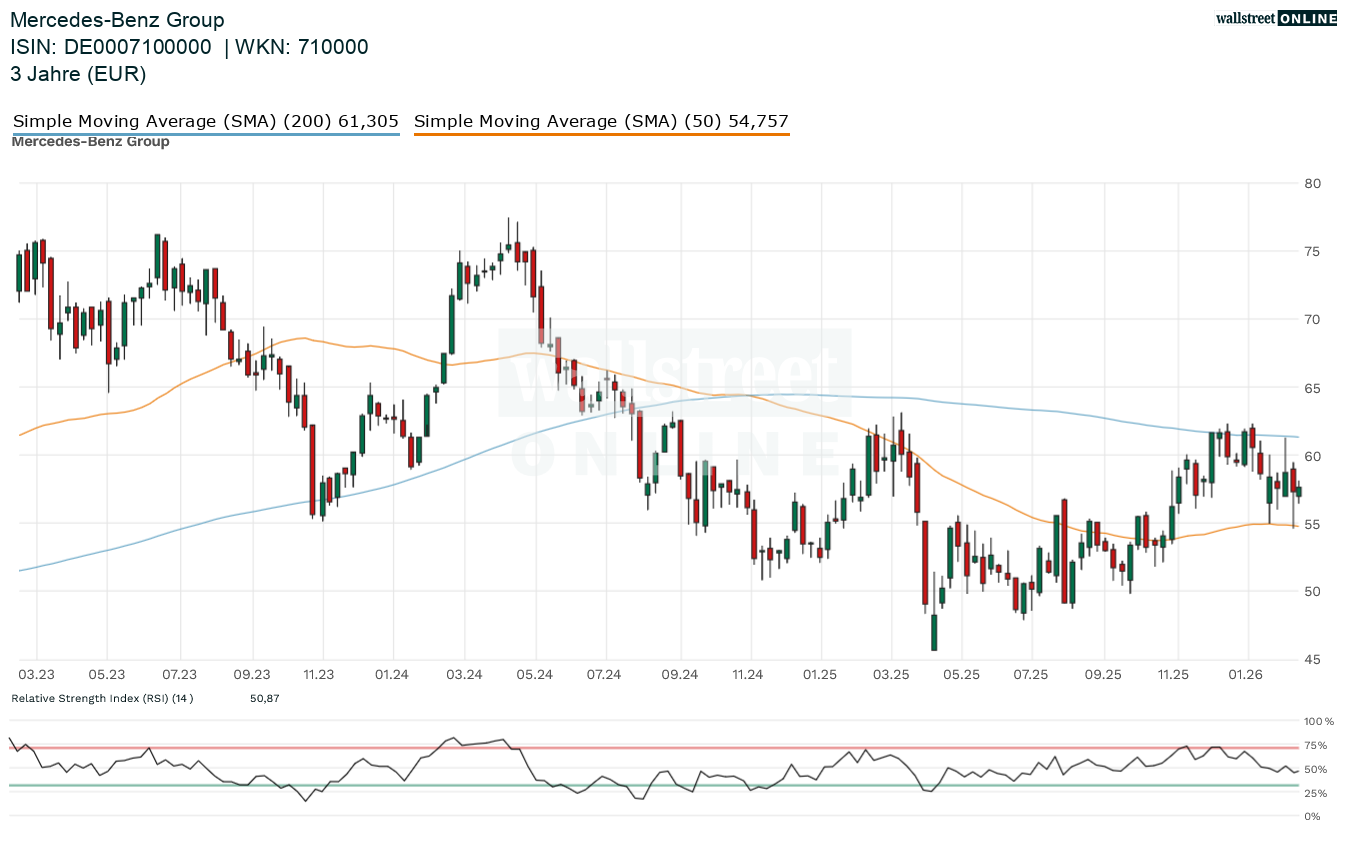Viewport: 1349px width, 843px height.
Task: Click the RSI value 50,87
Action: (x=264, y=698)
